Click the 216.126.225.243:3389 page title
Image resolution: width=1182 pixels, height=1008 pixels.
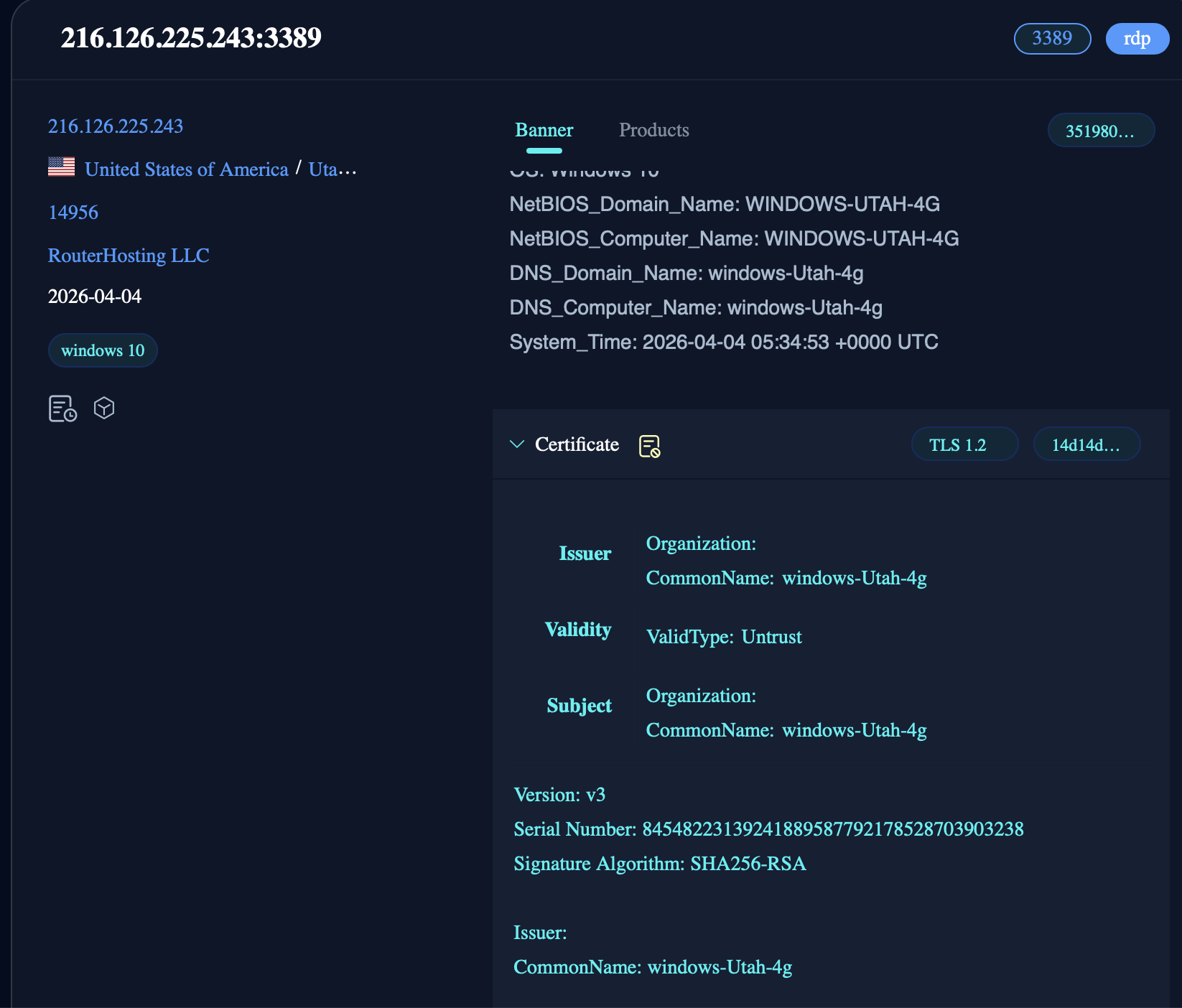pos(191,38)
